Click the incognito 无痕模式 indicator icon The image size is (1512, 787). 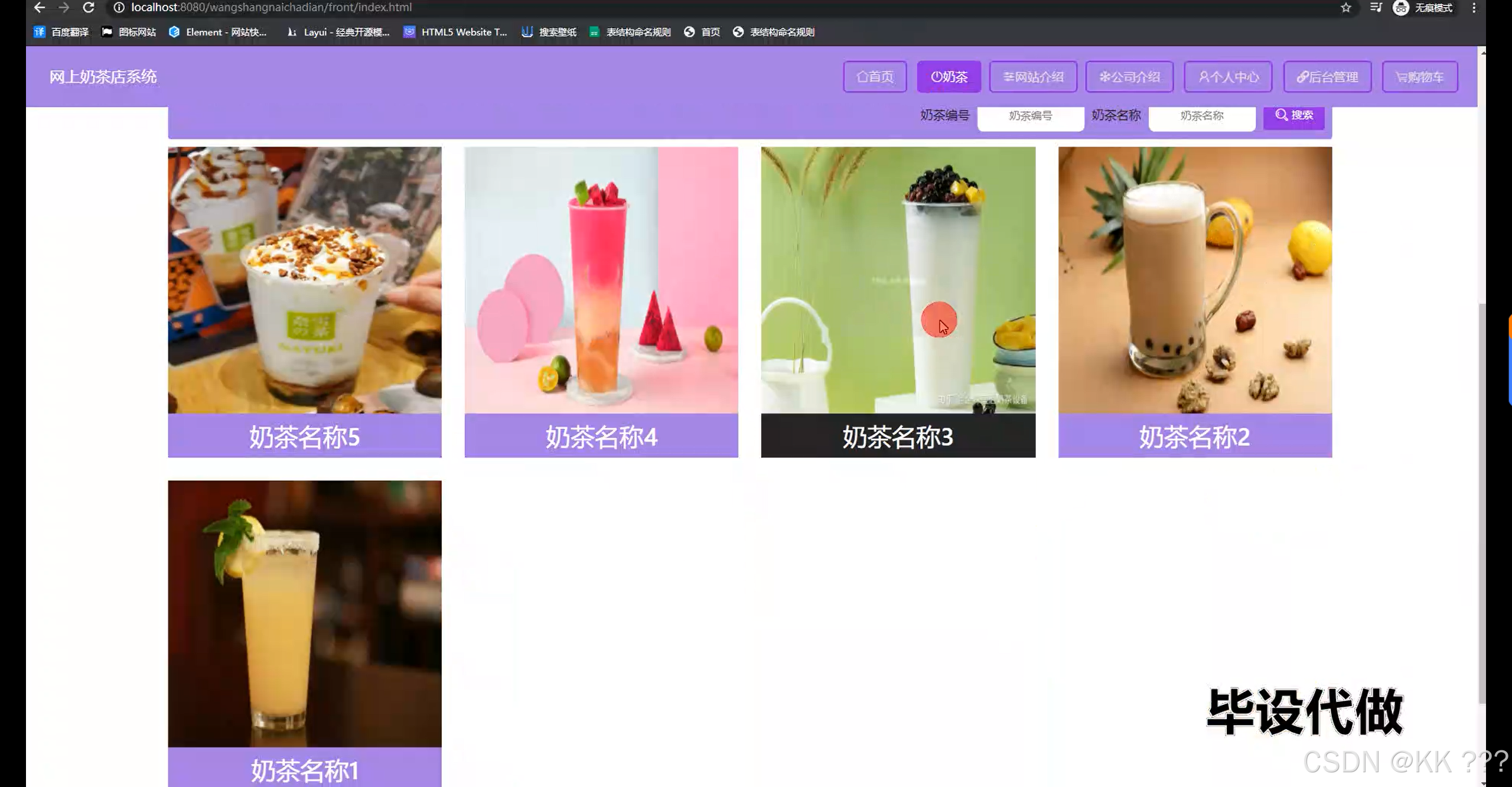pyautogui.click(x=1402, y=8)
